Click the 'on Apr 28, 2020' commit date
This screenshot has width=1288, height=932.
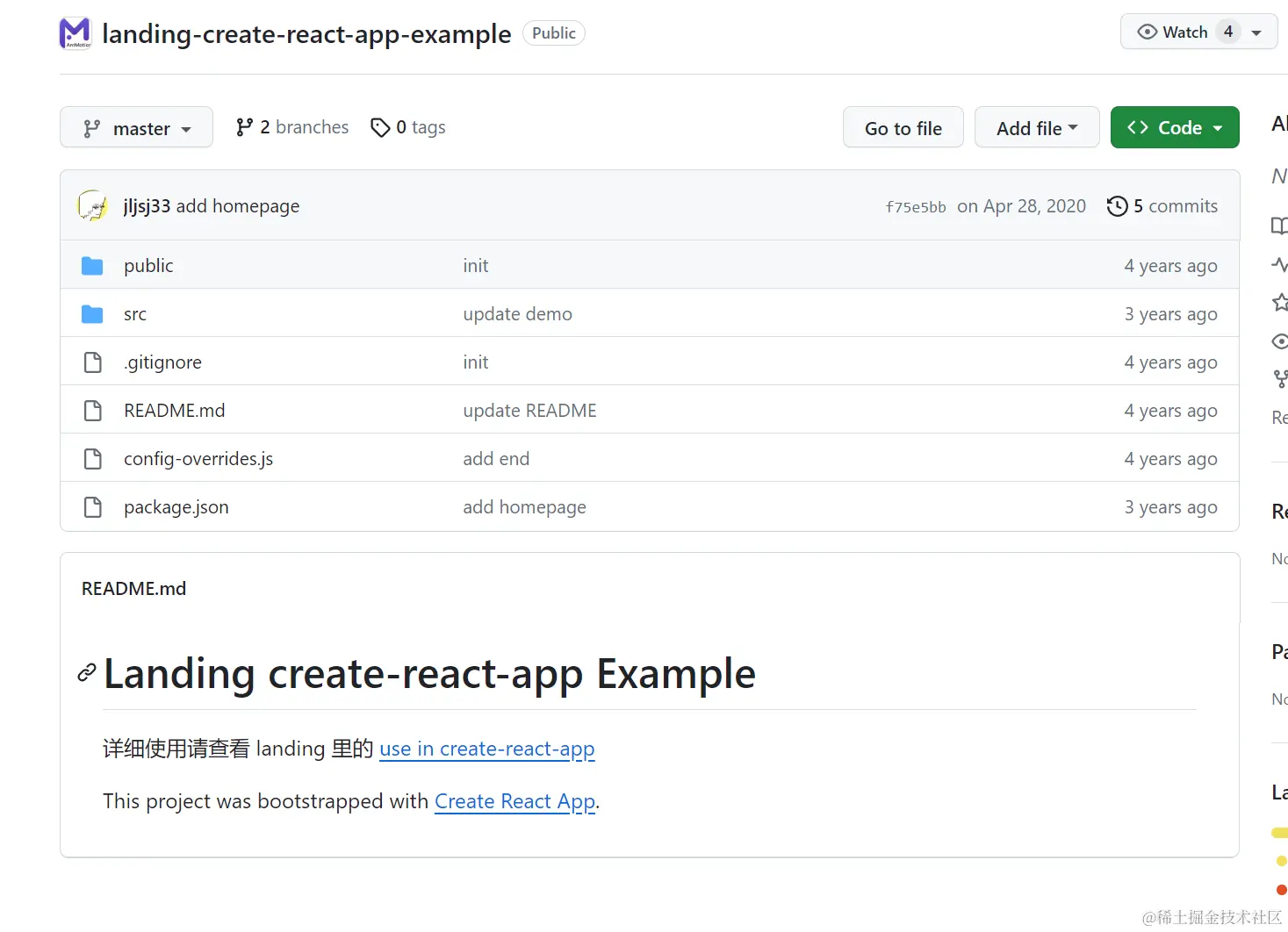[x=1021, y=206]
